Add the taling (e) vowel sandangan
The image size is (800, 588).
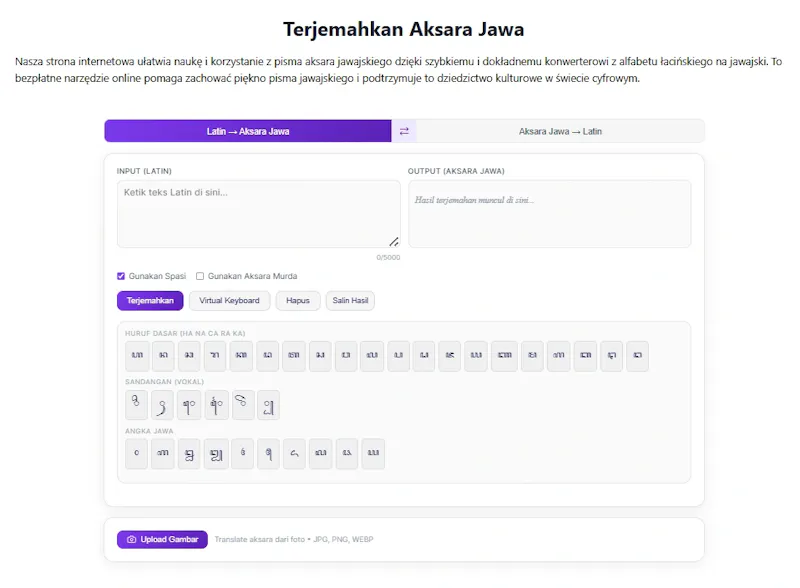click(x=189, y=405)
